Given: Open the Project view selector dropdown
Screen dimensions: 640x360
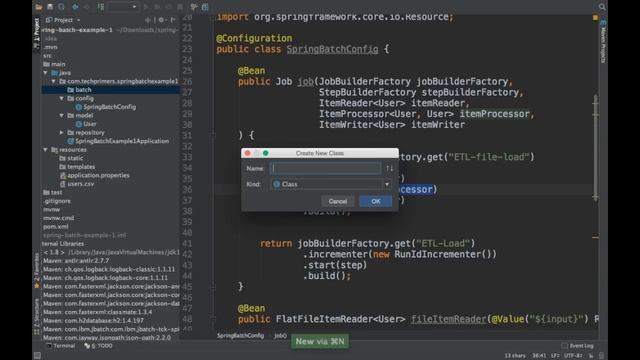Looking at the screenshot, I should (64, 20).
